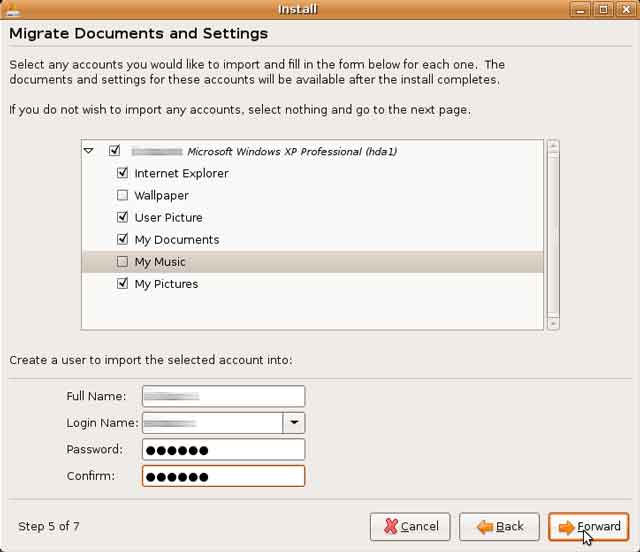Focus the Password field
The height and width of the screenshot is (552, 640).
(x=223, y=449)
